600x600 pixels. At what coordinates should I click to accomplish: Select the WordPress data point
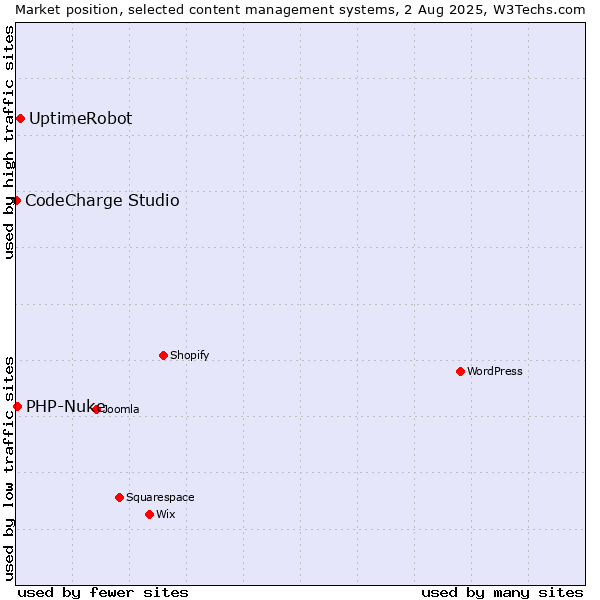point(460,372)
